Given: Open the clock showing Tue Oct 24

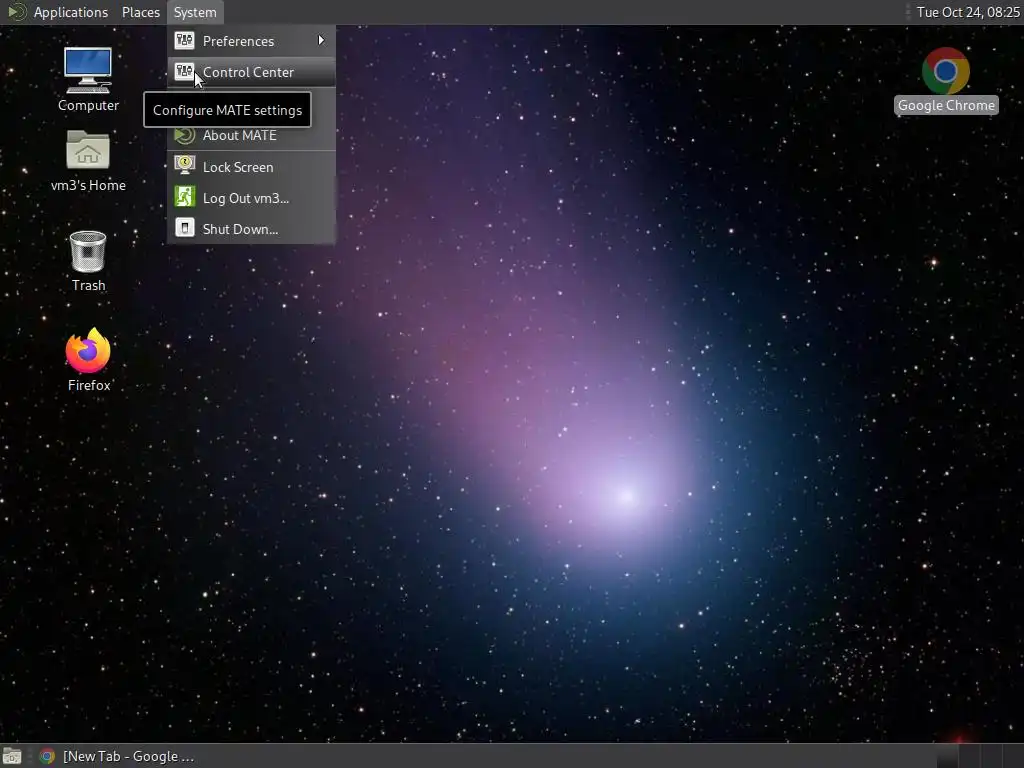Looking at the screenshot, I should point(968,12).
